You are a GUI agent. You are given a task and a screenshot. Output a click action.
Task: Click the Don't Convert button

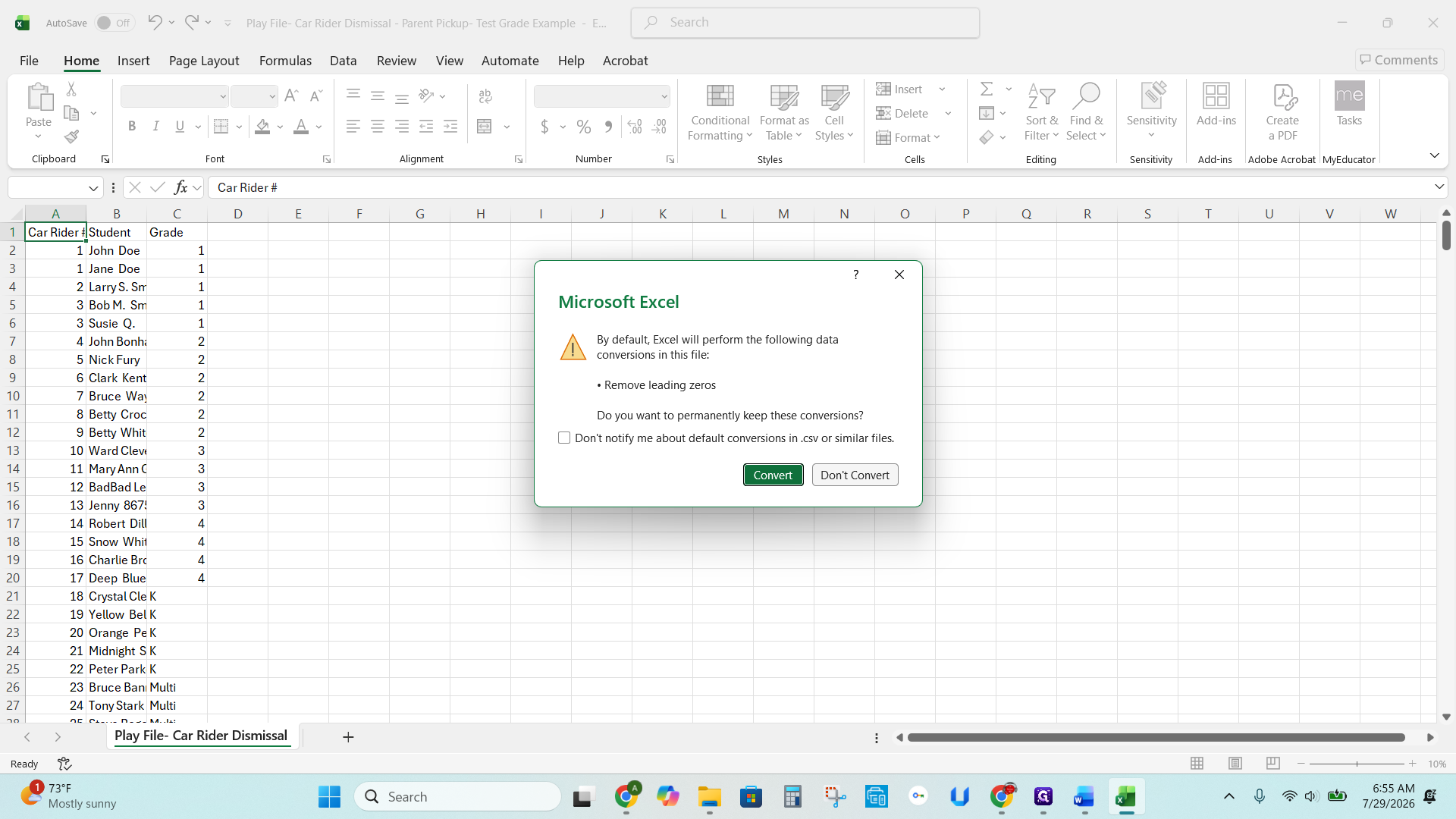pos(855,475)
